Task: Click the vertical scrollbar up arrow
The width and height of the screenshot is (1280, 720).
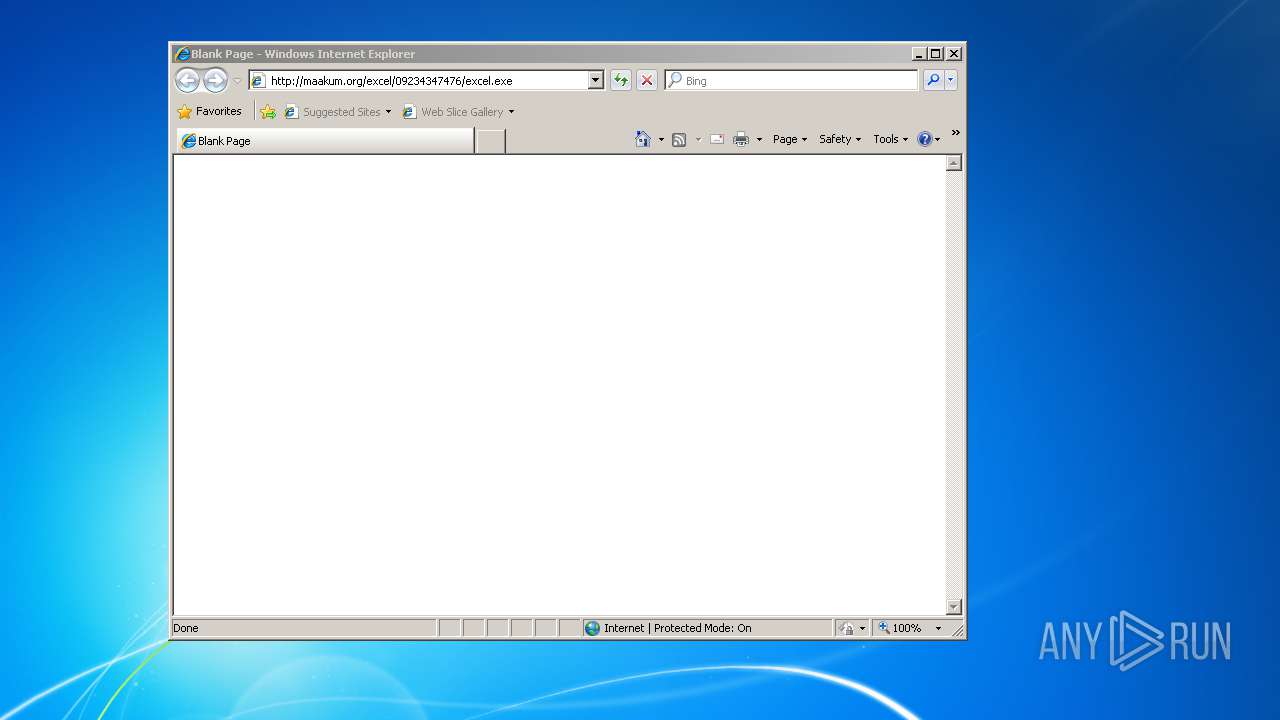Action: 954,163
